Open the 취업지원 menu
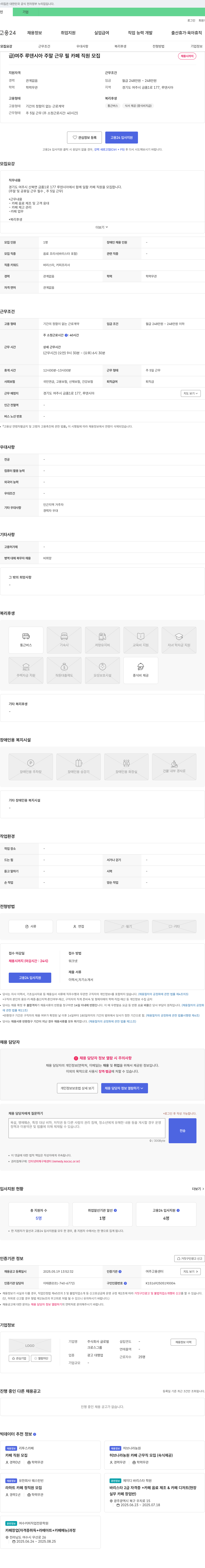Image resolution: width=205 pixels, height=1568 pixels. pyautogui.click(x=68, y=33)
